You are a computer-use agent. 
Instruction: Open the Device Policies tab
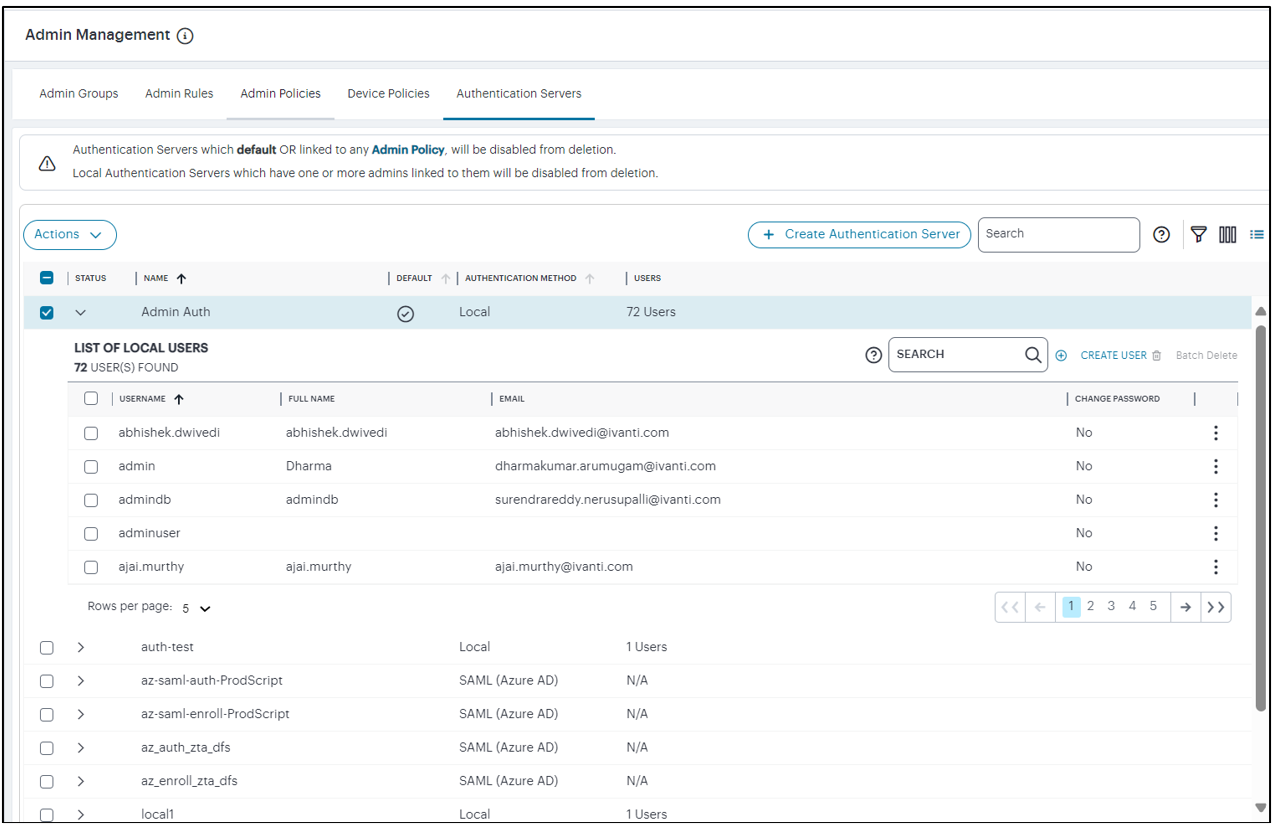[x=388, y=94]
